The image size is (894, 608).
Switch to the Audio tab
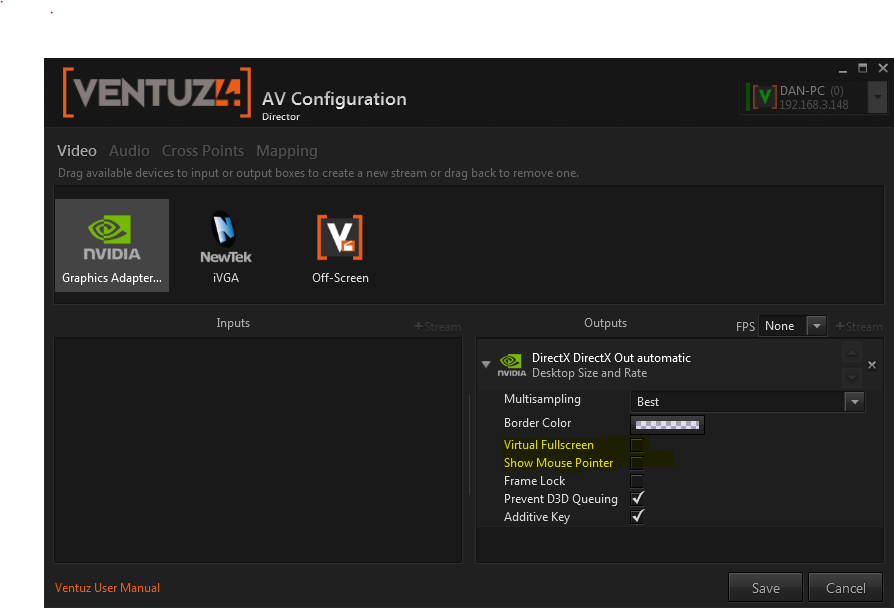(x=129, y=151)
